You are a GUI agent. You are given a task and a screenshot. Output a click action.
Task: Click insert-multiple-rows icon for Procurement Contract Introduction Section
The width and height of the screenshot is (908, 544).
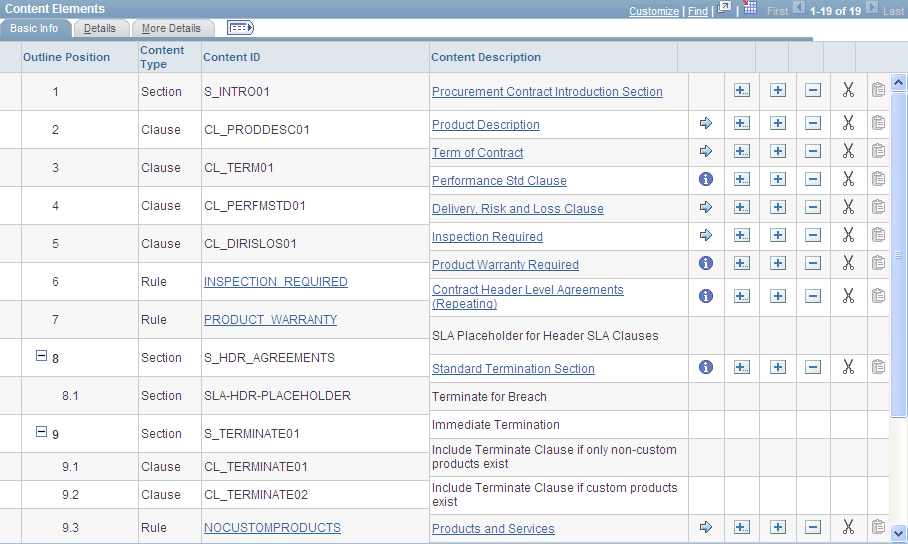click(741, 90)
